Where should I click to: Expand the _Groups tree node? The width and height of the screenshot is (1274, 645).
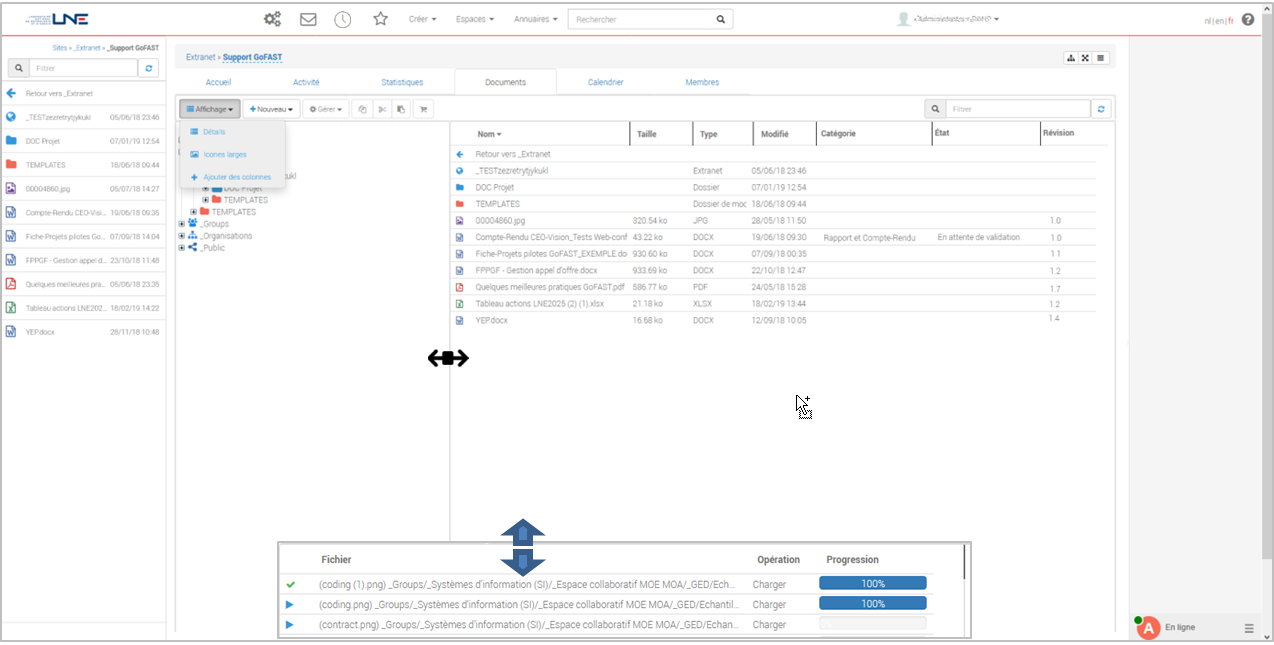pos(182,224)
